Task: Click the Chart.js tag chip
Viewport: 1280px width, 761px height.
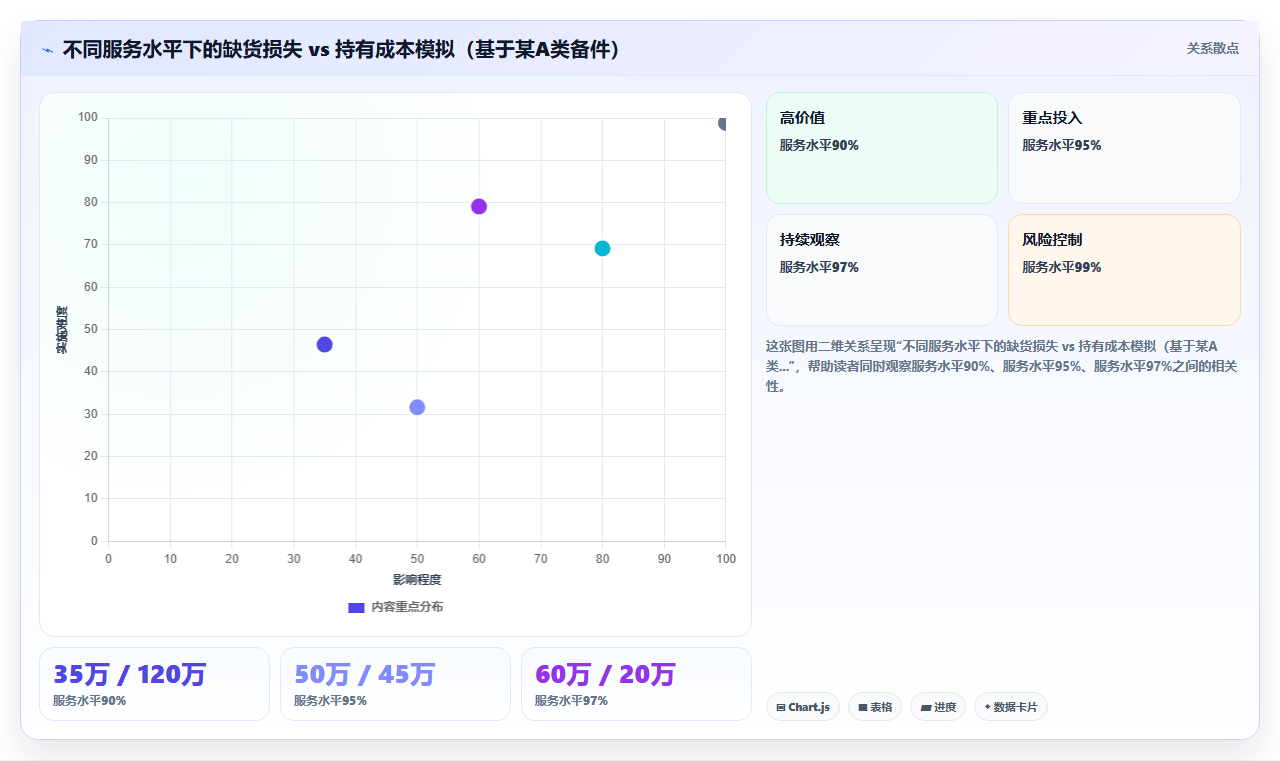Action: [803, 707]
